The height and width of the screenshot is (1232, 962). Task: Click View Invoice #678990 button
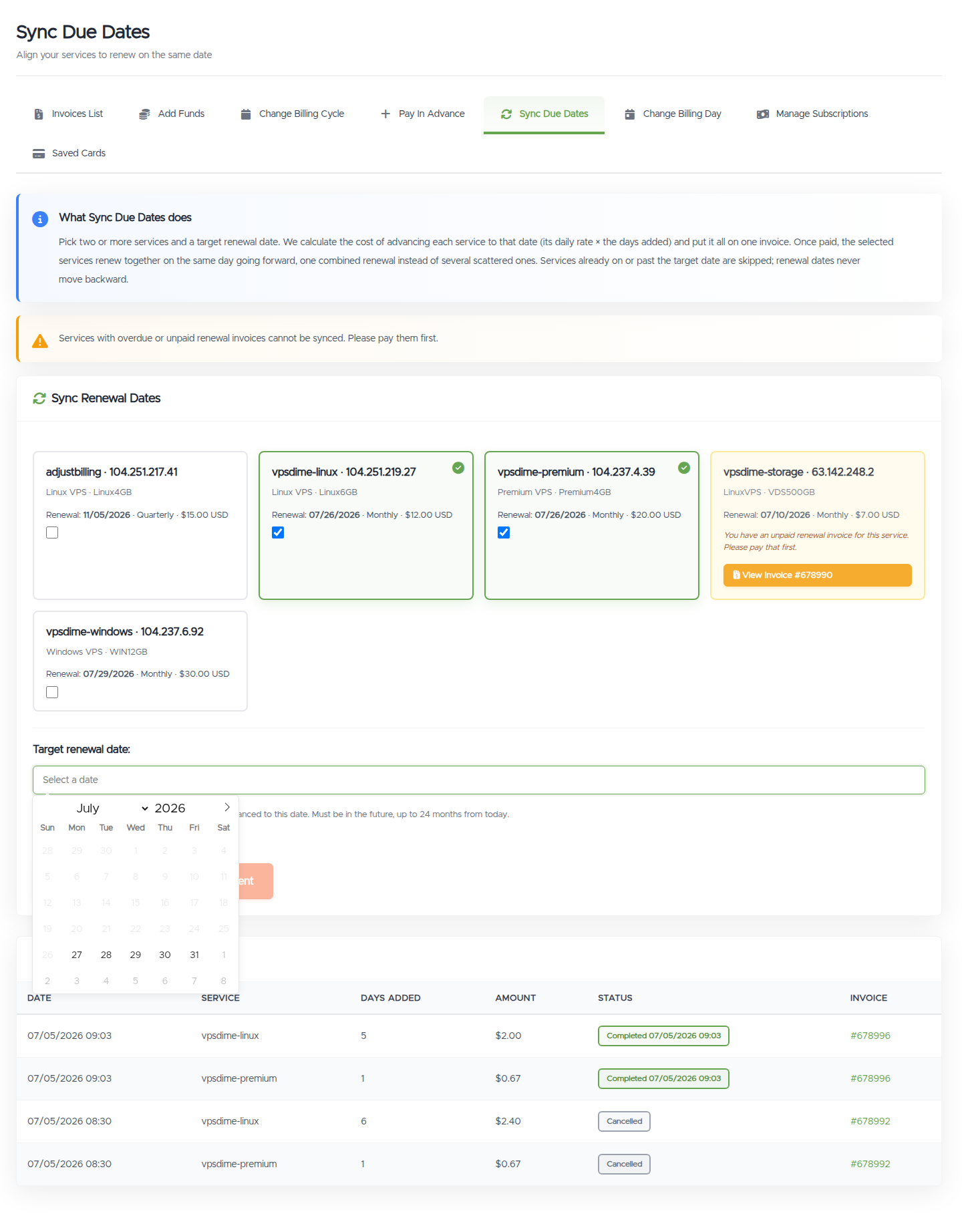817,575
